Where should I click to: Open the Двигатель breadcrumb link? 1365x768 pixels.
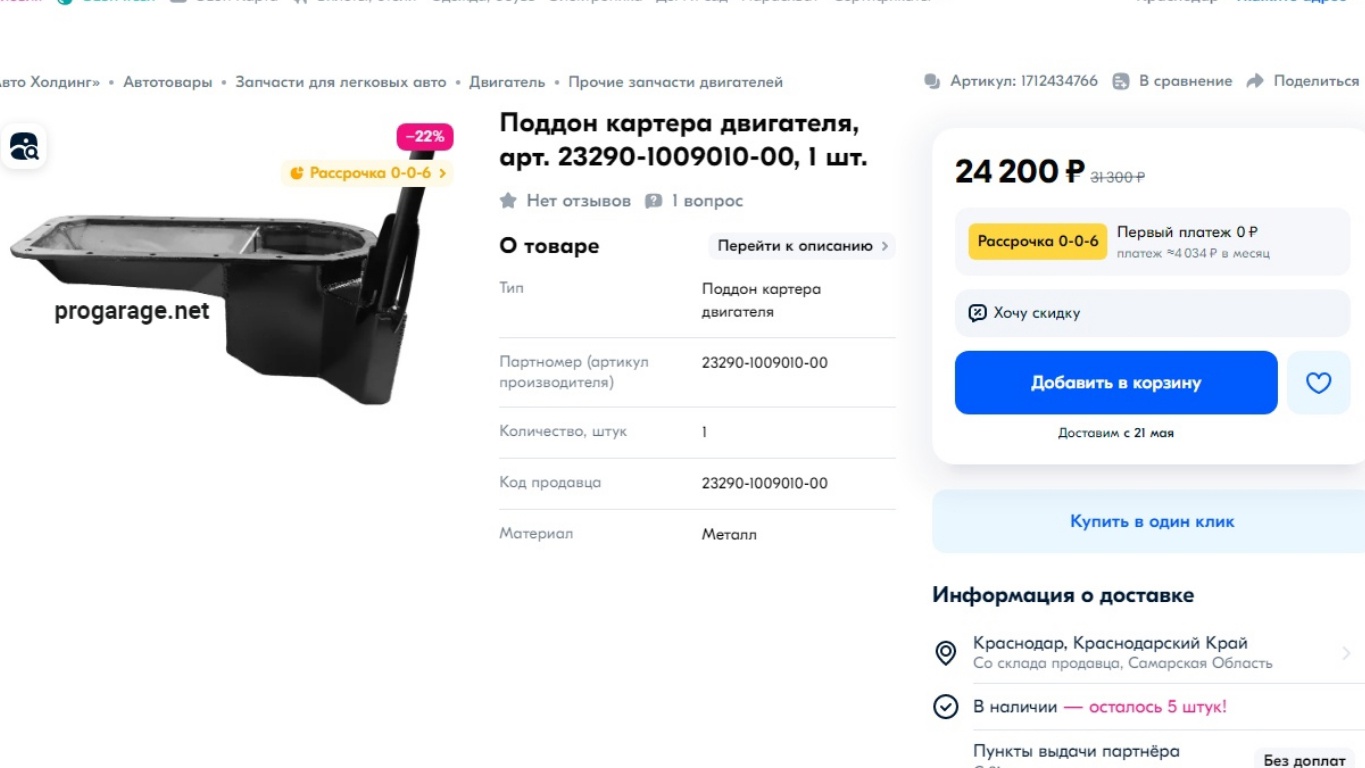506,82
